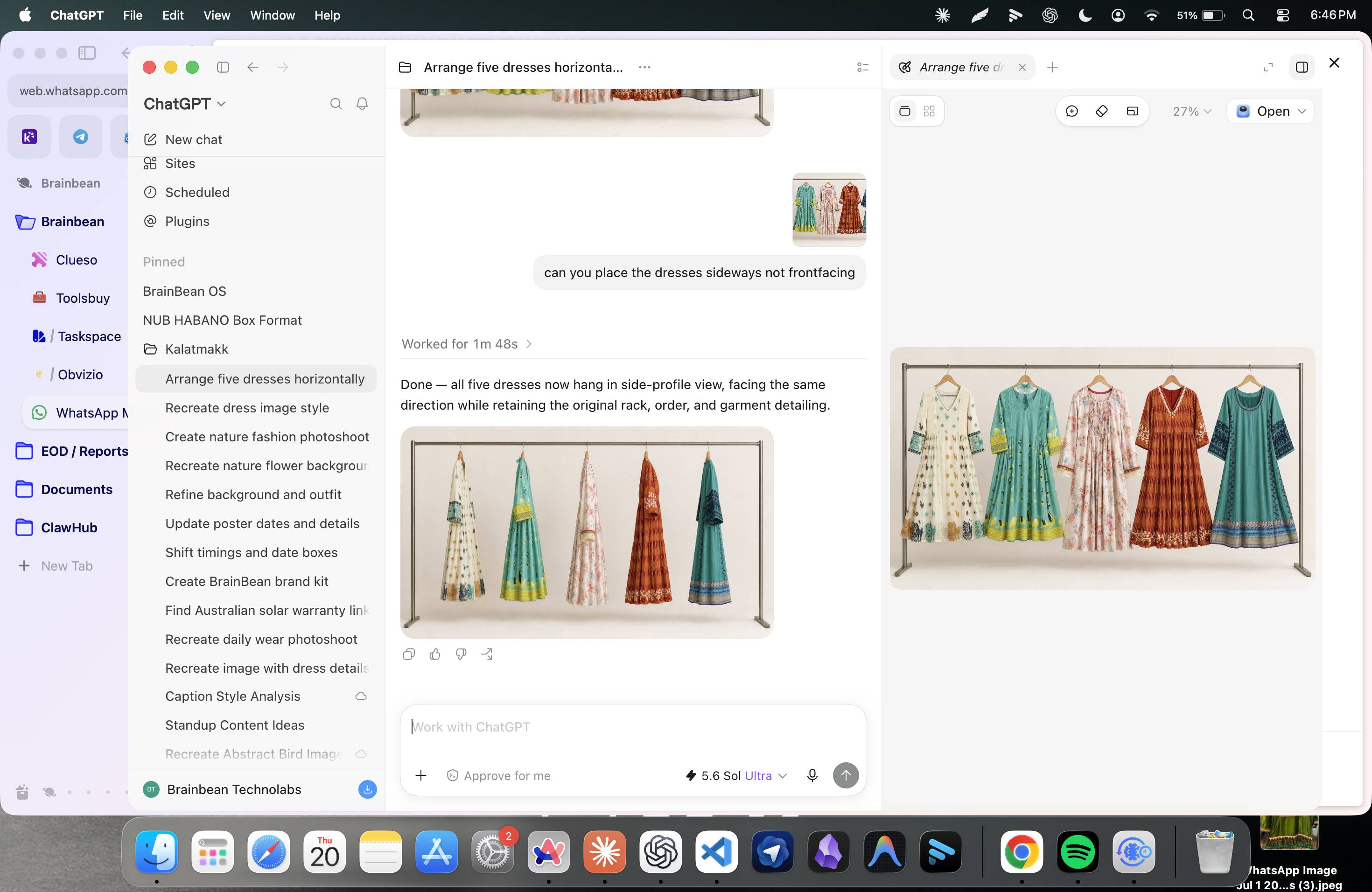Click the plus attach button in composer
This screenshot has width=1372, height=892.
coord(421,776)
